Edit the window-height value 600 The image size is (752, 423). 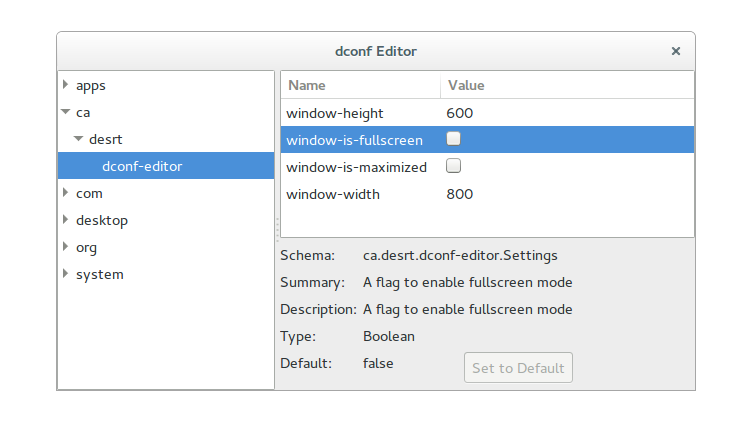click(x=459, y=113)
